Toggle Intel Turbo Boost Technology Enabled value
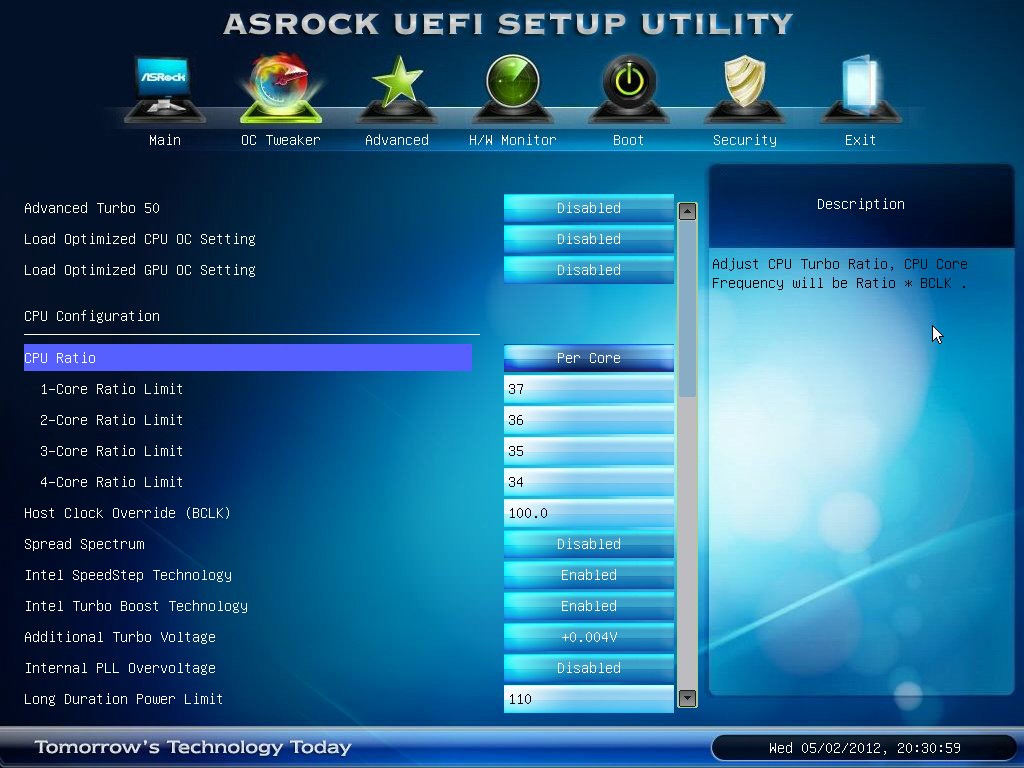This screenshot has width=1024, height=768. [x=588, y=606]
